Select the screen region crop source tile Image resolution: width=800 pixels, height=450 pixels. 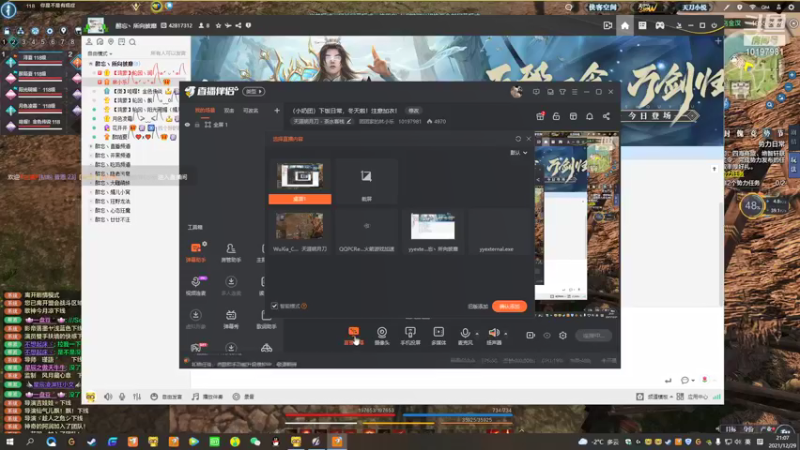pos(366,183)
